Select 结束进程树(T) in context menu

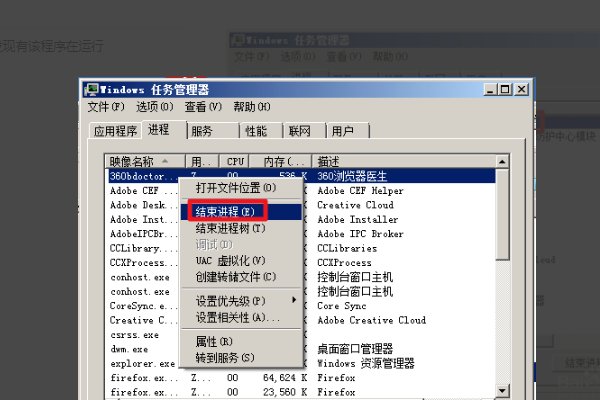coord(241,229)
